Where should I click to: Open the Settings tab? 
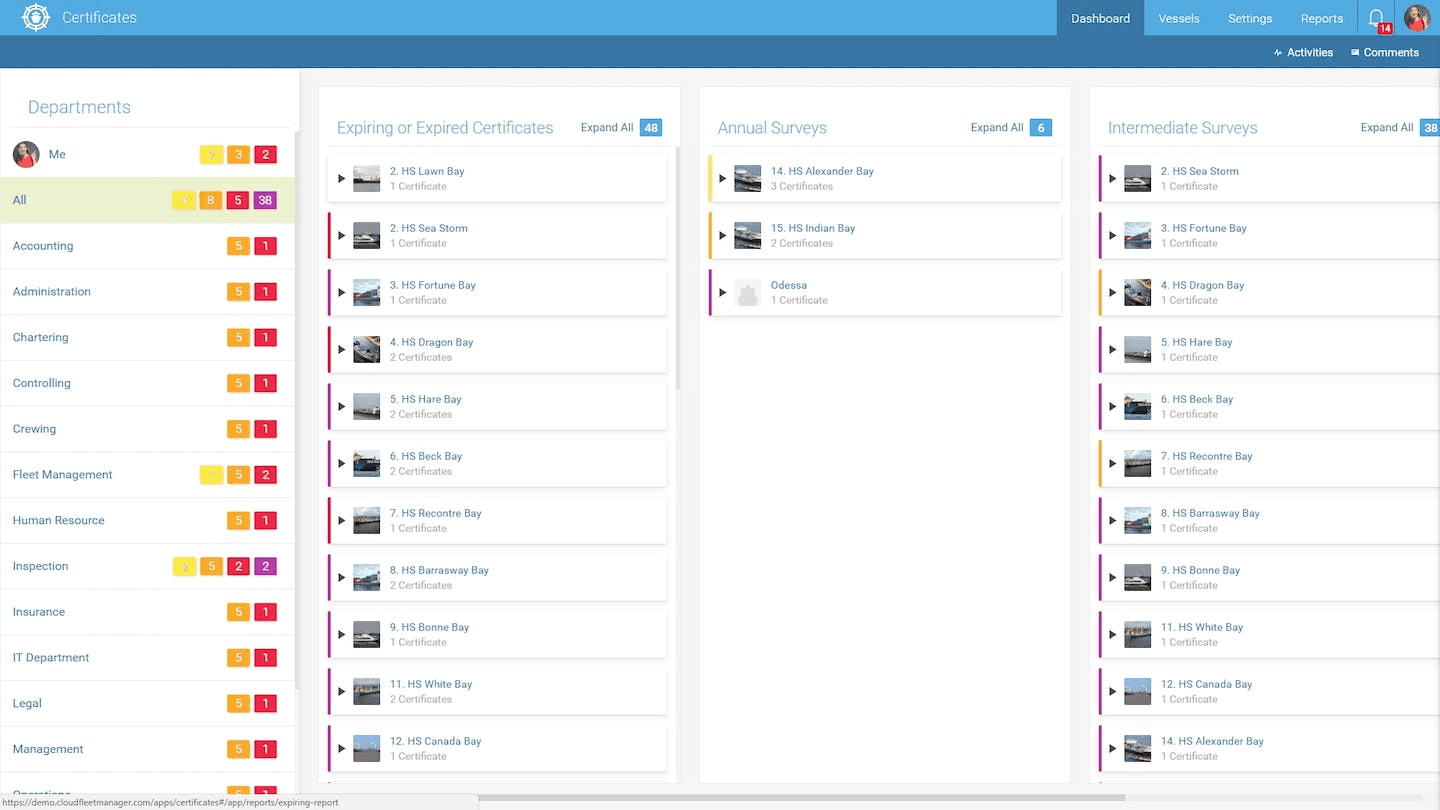[1250, 18]
